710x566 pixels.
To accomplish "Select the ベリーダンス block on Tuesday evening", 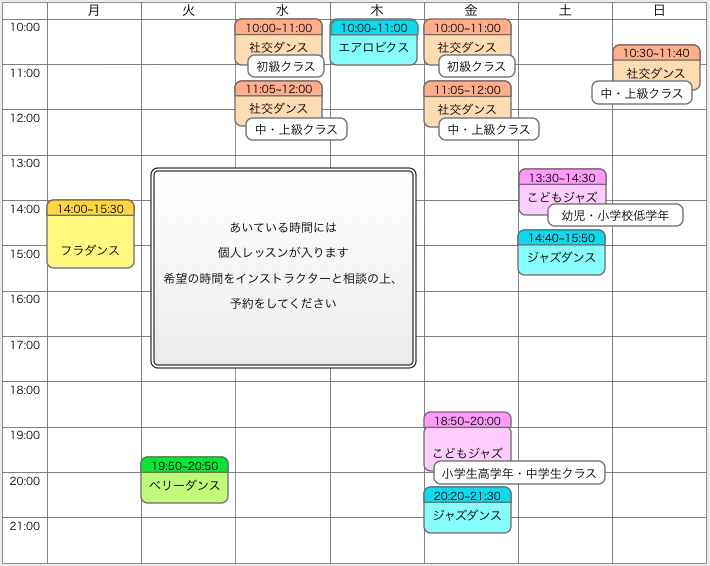I will [184, 485].
